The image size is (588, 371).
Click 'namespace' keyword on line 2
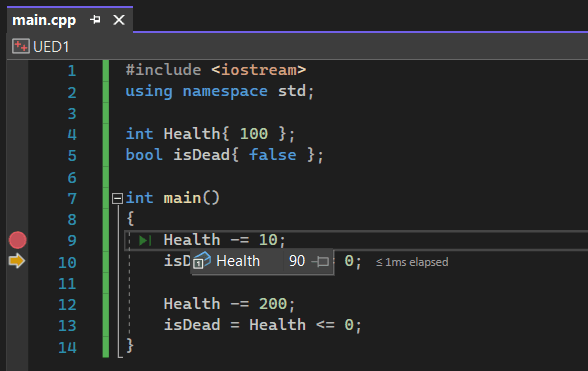[x=225, y=91]
